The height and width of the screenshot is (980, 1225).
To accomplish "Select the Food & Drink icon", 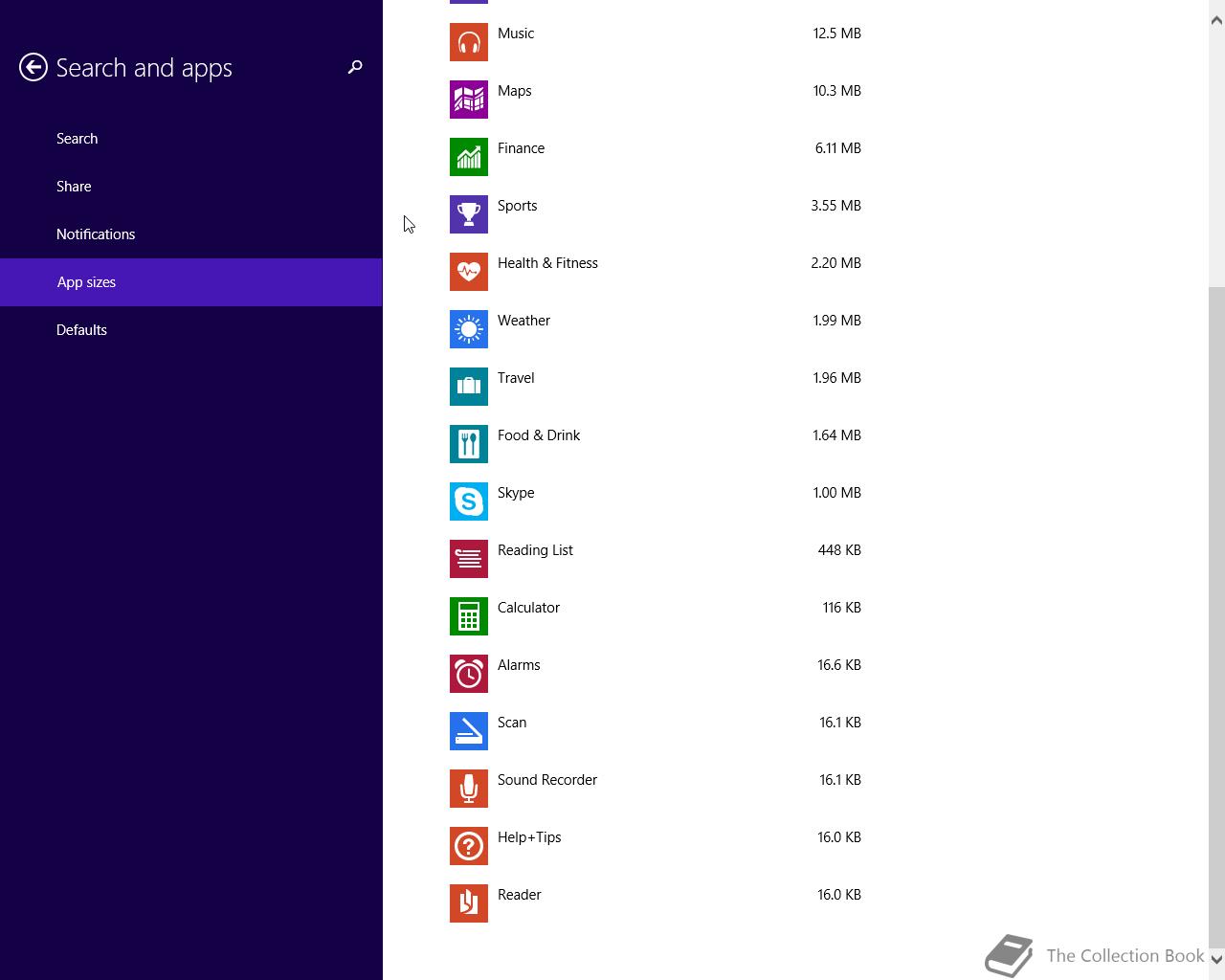I will (x=469, y=444).
